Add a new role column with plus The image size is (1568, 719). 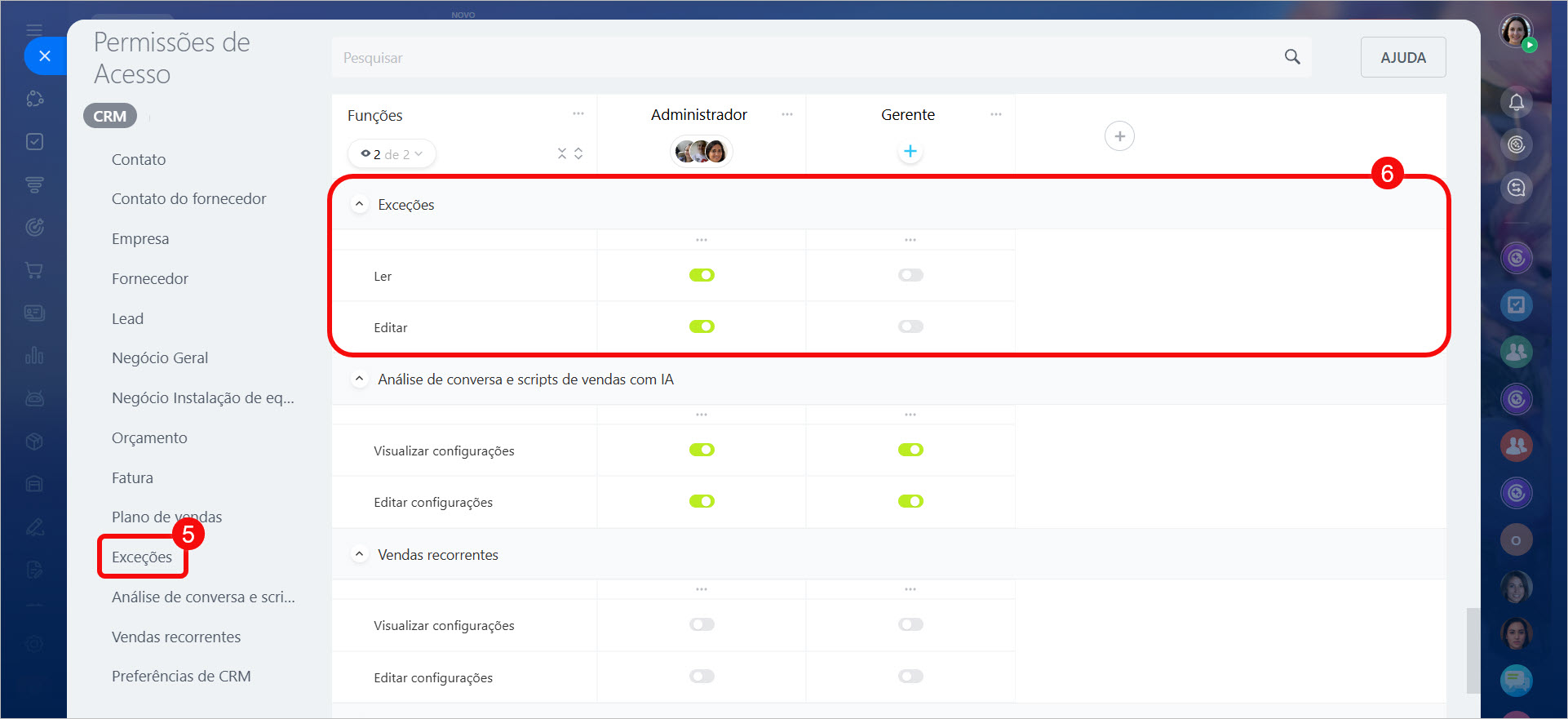[x=1119, y=136]
